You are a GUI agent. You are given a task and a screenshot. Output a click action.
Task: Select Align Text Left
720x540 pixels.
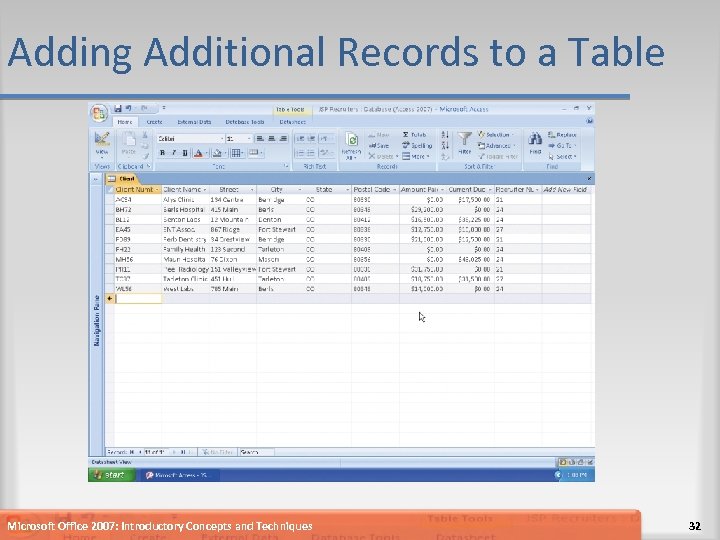(x=260, y=138)
